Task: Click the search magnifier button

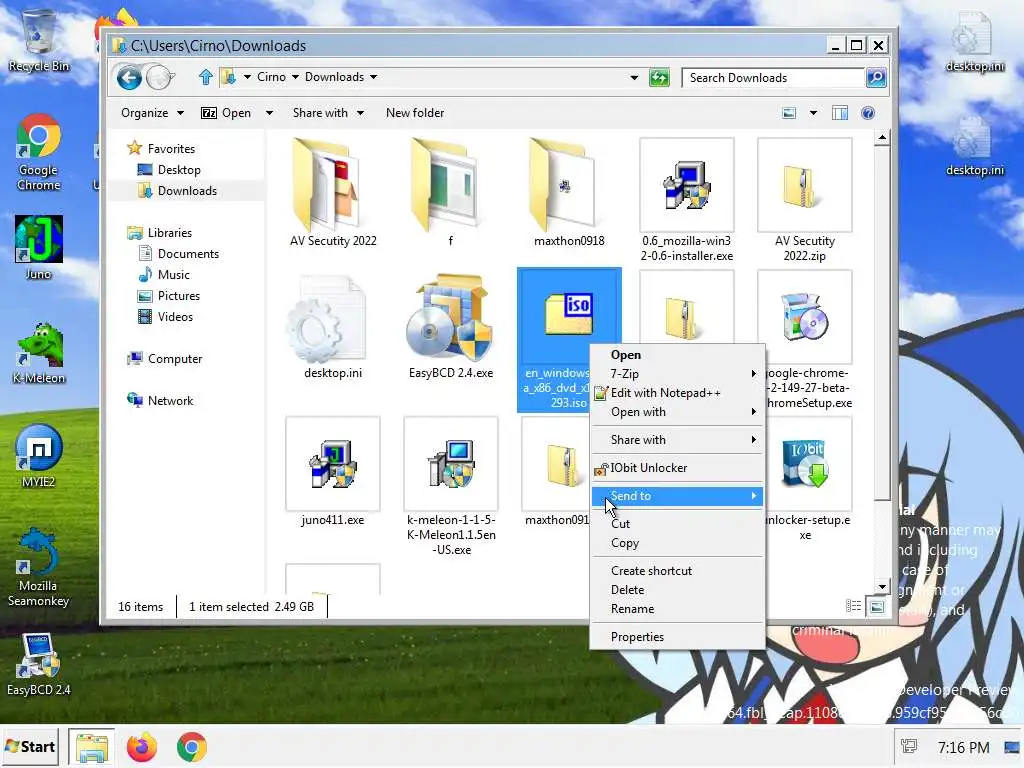Action: (x=876, y=78)
